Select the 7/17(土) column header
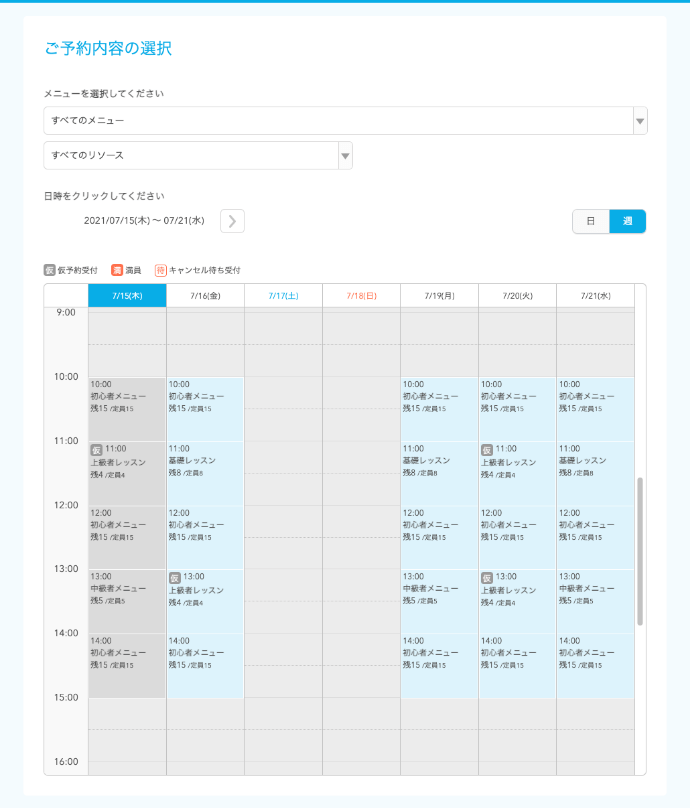 pos(283,296)
